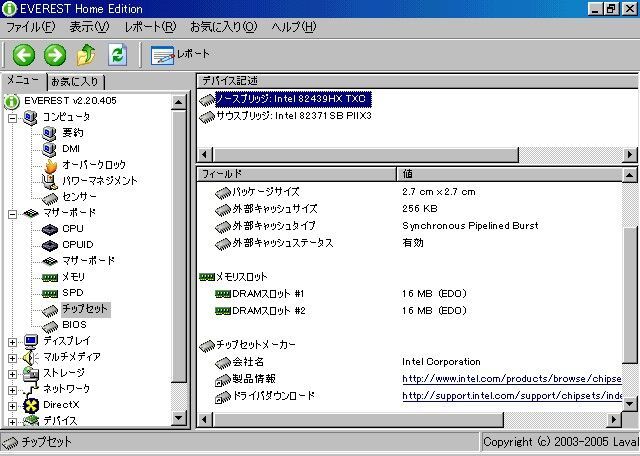Viewport: 640px width, 456px height.
Task: Click the ネットワーク network icon
Action: 31,390
